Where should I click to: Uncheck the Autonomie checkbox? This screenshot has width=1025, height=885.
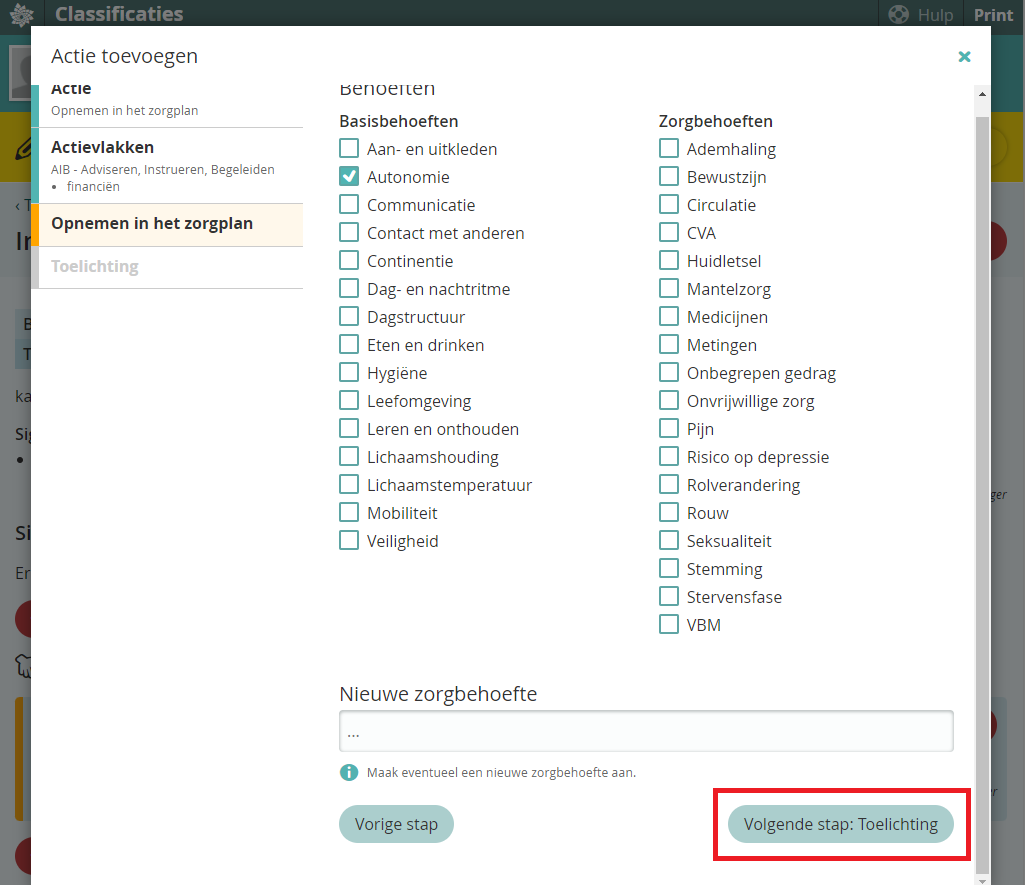pyautogui.click(x=349, y=177)
